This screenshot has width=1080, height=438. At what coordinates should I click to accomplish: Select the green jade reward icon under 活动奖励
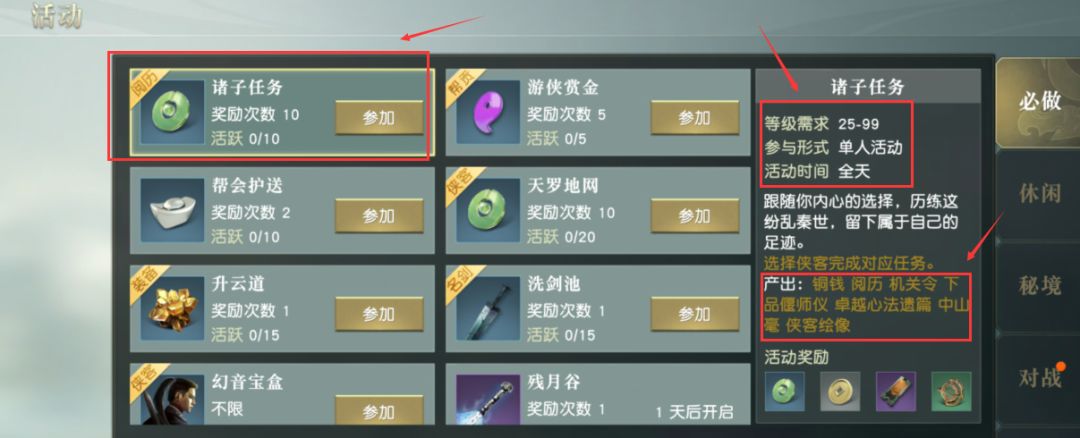[785, 392]
